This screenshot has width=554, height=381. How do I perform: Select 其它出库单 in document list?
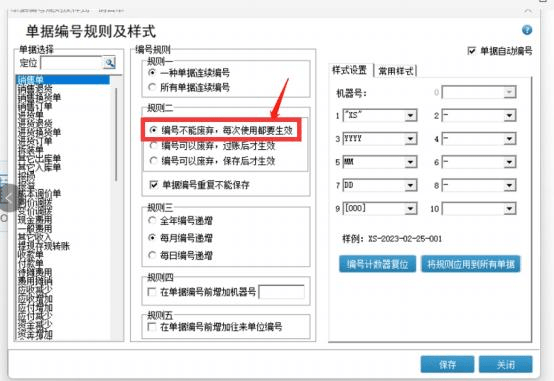pyautogui.click(x=39, y=158)
